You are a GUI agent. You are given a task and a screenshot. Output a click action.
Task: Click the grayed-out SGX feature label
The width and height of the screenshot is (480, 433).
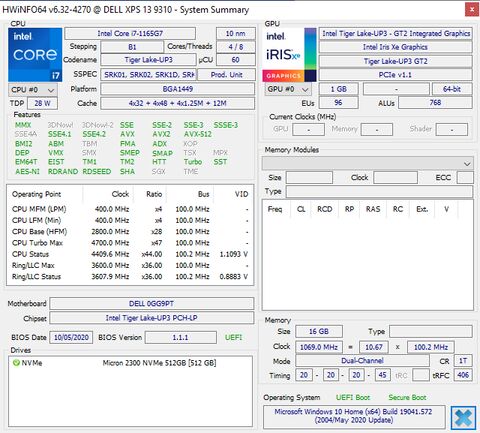point(159,172)
